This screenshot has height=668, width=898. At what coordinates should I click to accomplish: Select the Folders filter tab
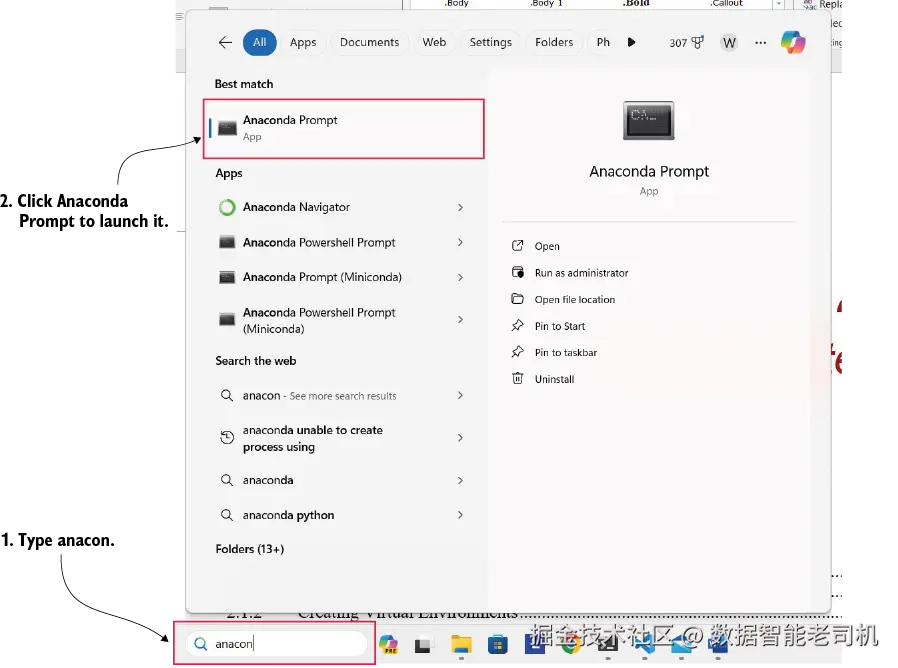pyautogui.click(x=554, y=42)
